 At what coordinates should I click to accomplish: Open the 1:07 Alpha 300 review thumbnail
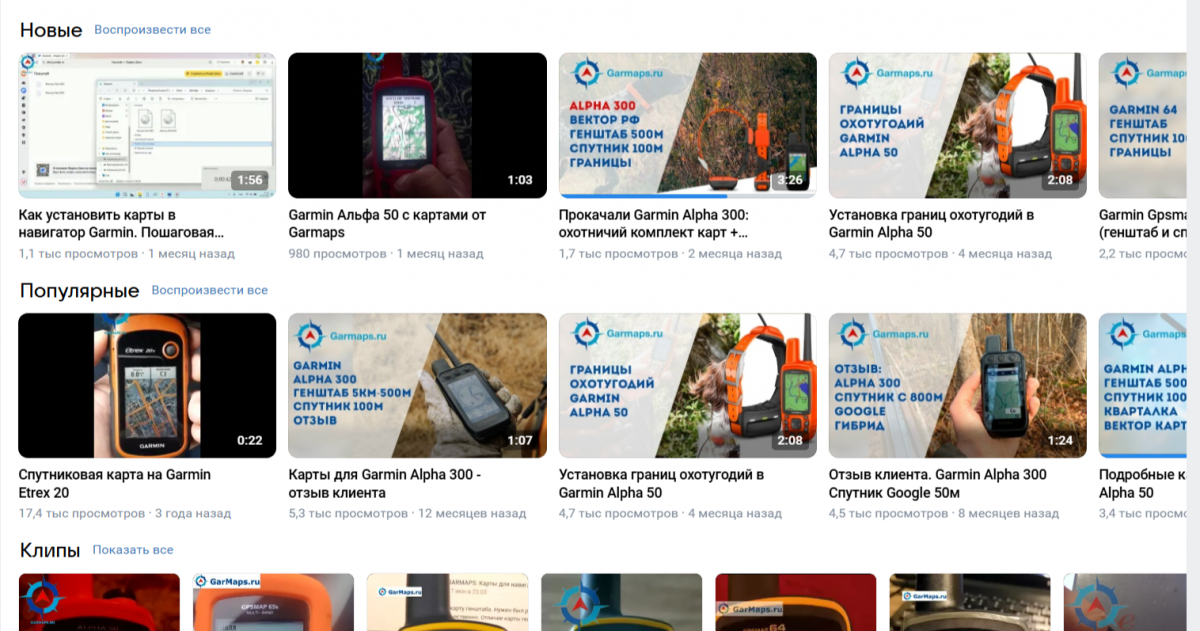417,385
